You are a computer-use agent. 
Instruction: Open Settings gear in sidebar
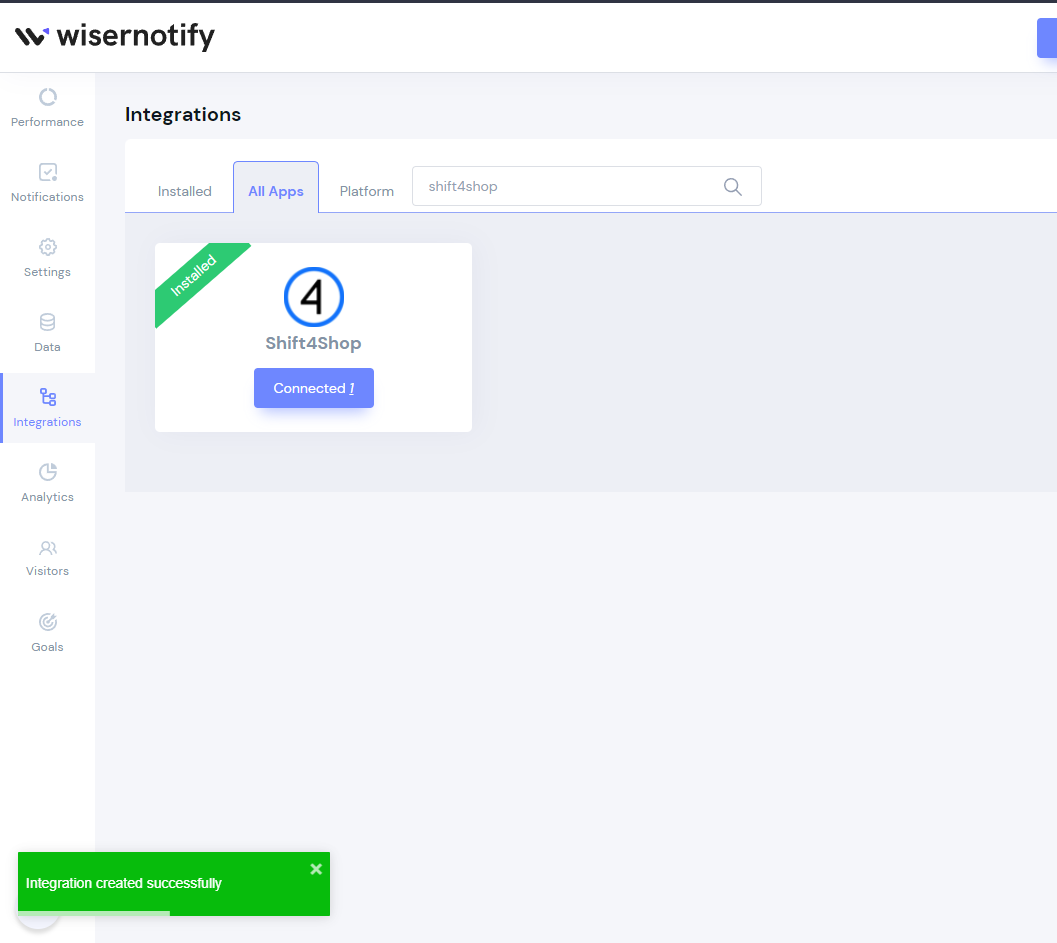pyautogui.click(x=47, y=257)
